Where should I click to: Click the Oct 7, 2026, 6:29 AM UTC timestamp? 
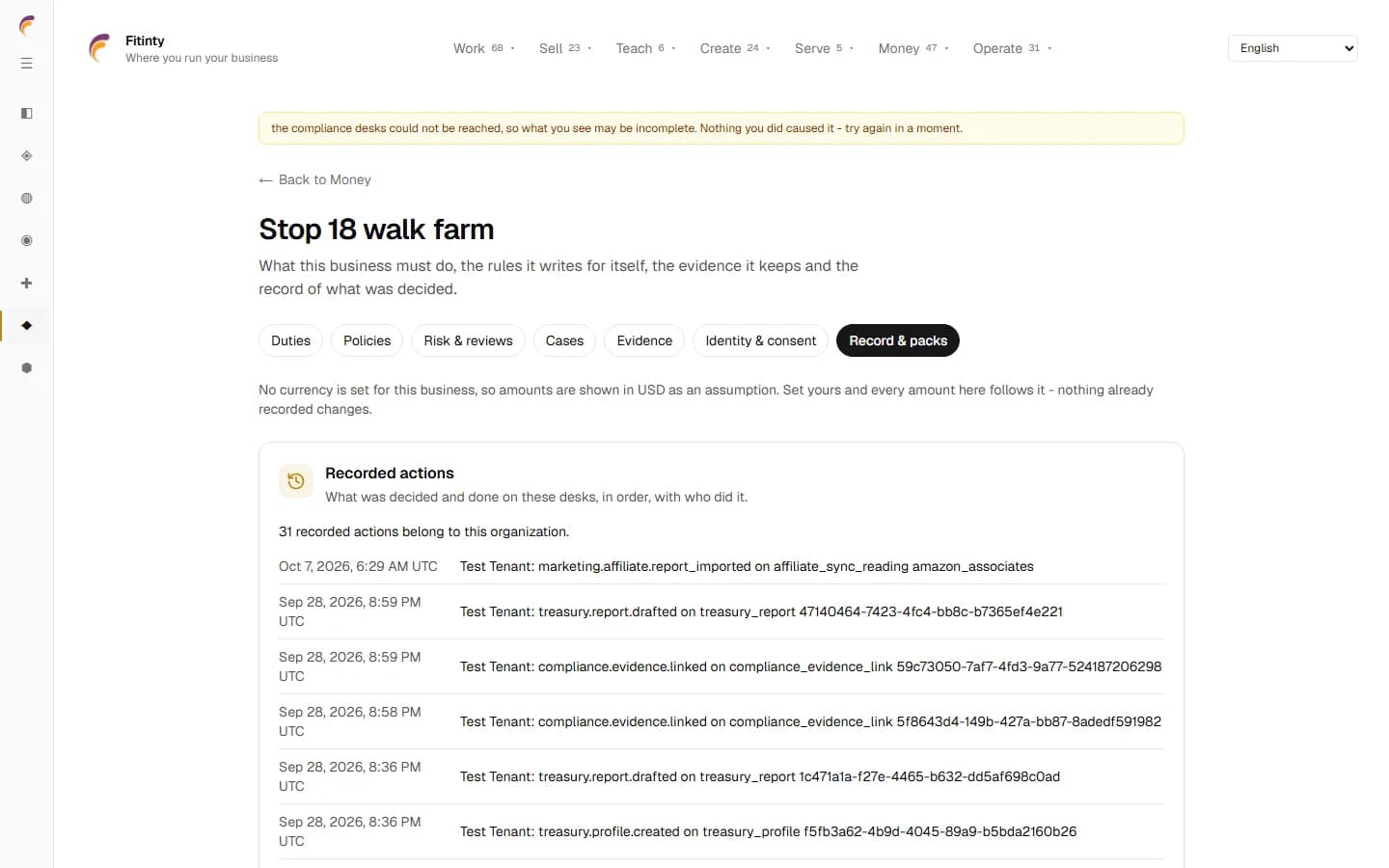click(x=358, y=566)
